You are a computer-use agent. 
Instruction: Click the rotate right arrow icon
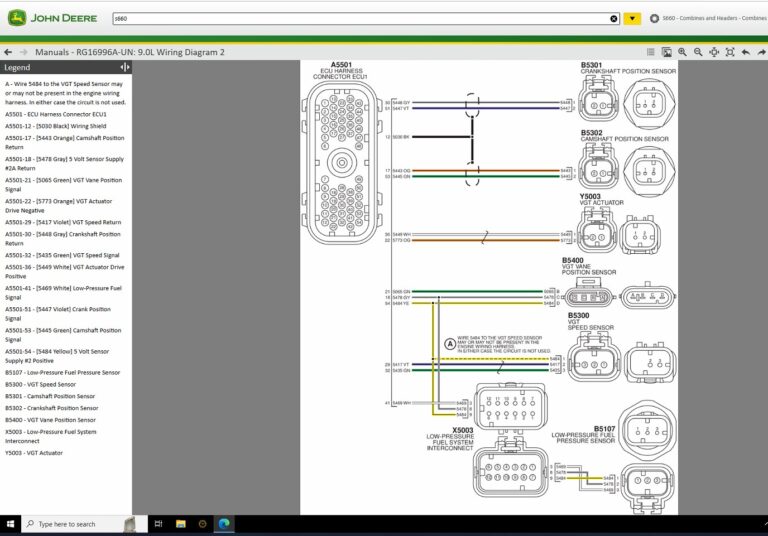coord(761,52)
